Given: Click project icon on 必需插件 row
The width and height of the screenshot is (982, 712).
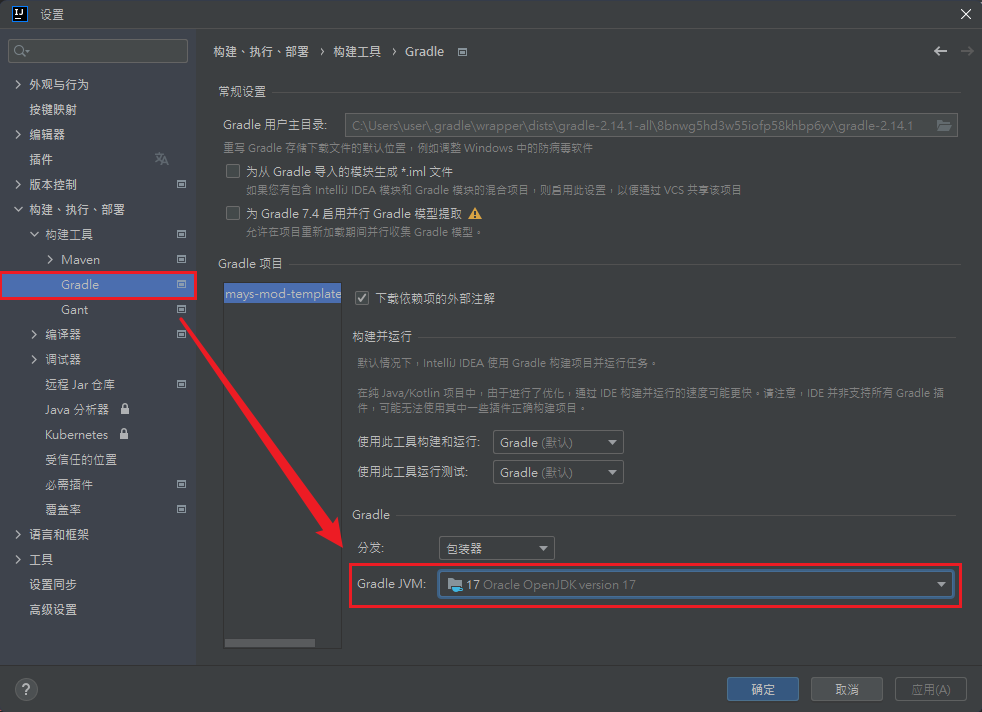Looking at the screenshot, I should tap(182, 484).
